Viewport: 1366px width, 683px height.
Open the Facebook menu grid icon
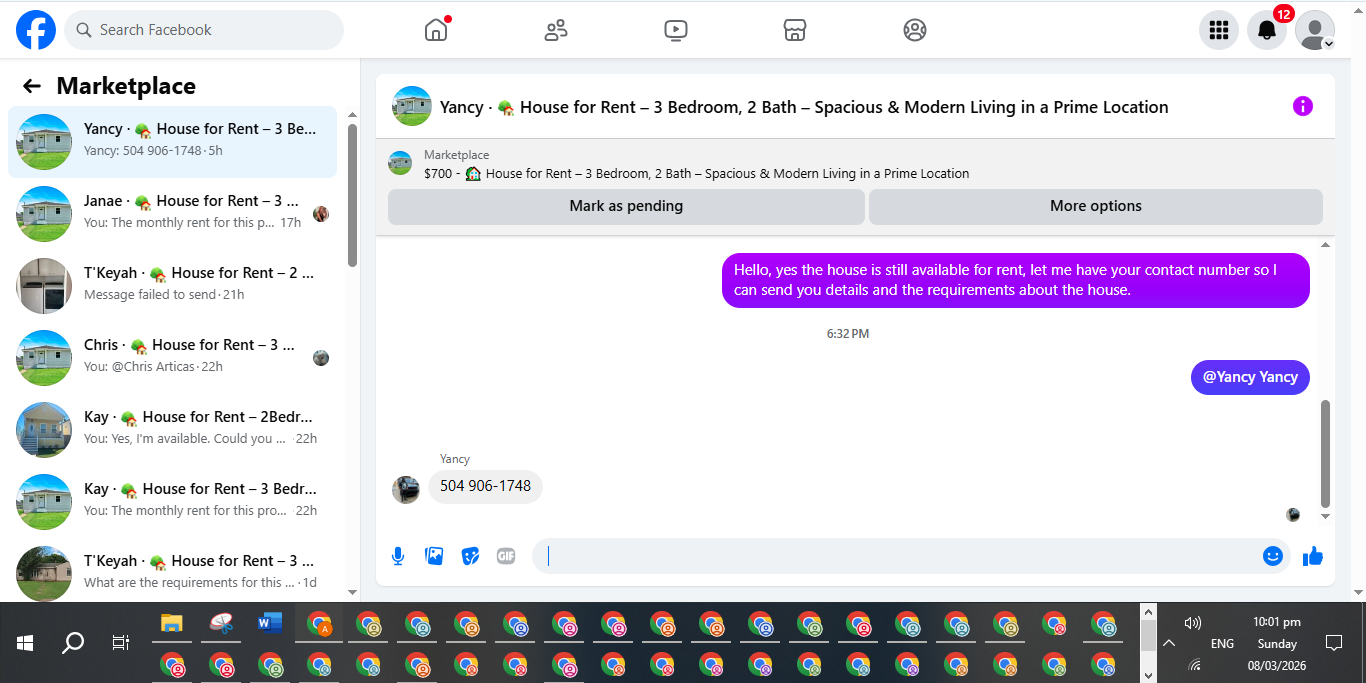point(1219,30)
